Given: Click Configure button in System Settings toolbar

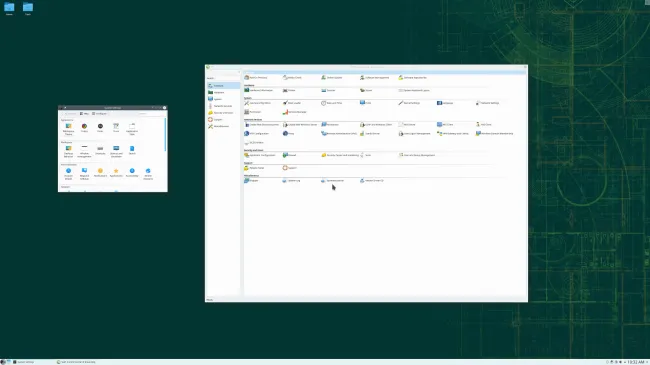Looking at the screenshot, I should point(99,114).
